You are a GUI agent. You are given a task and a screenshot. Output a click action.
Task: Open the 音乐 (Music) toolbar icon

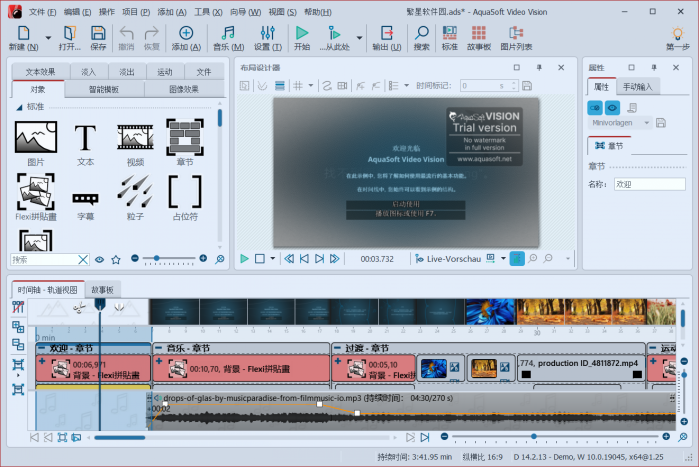pyautogui.click(x=228, y=33)
